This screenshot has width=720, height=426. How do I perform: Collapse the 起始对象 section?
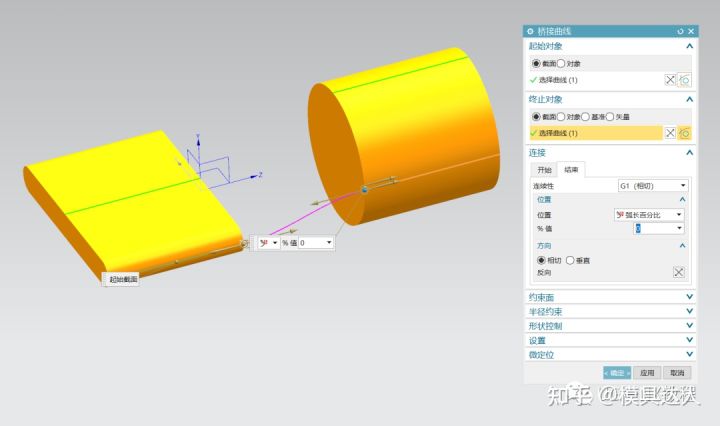point(689,46)
